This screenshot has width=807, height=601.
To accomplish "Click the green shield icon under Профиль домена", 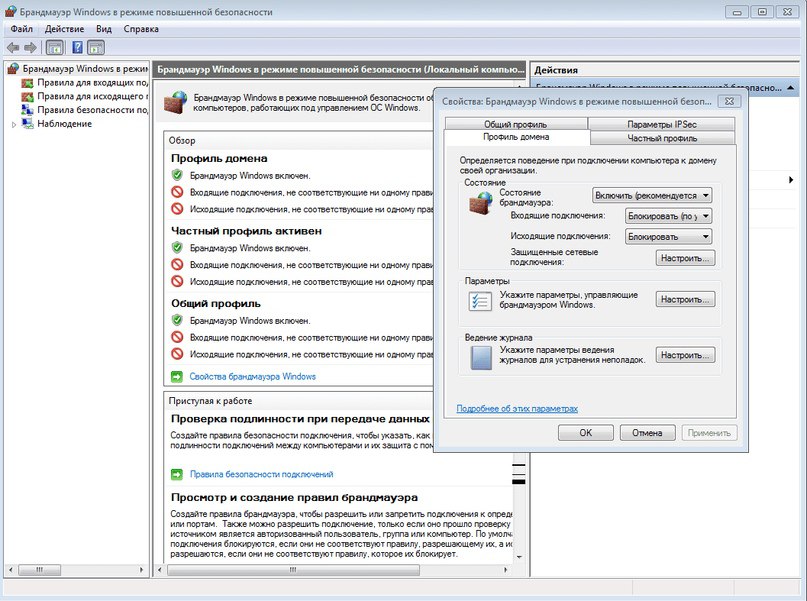I will [177, 175].
